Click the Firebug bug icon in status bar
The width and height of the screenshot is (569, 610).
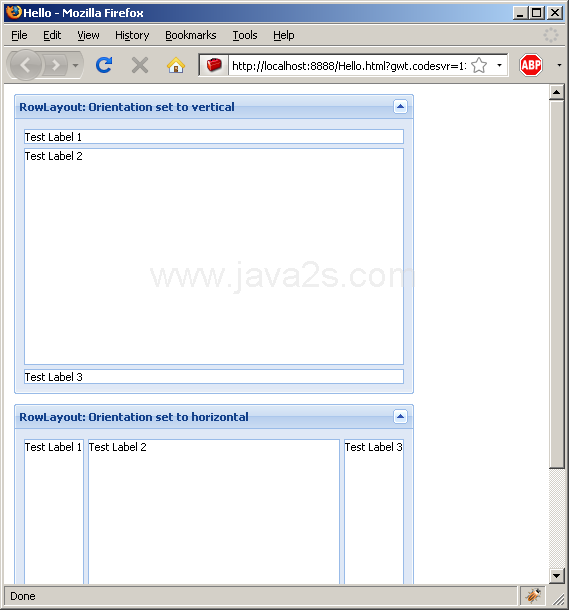pyautogui.click(x=533, y=595)
